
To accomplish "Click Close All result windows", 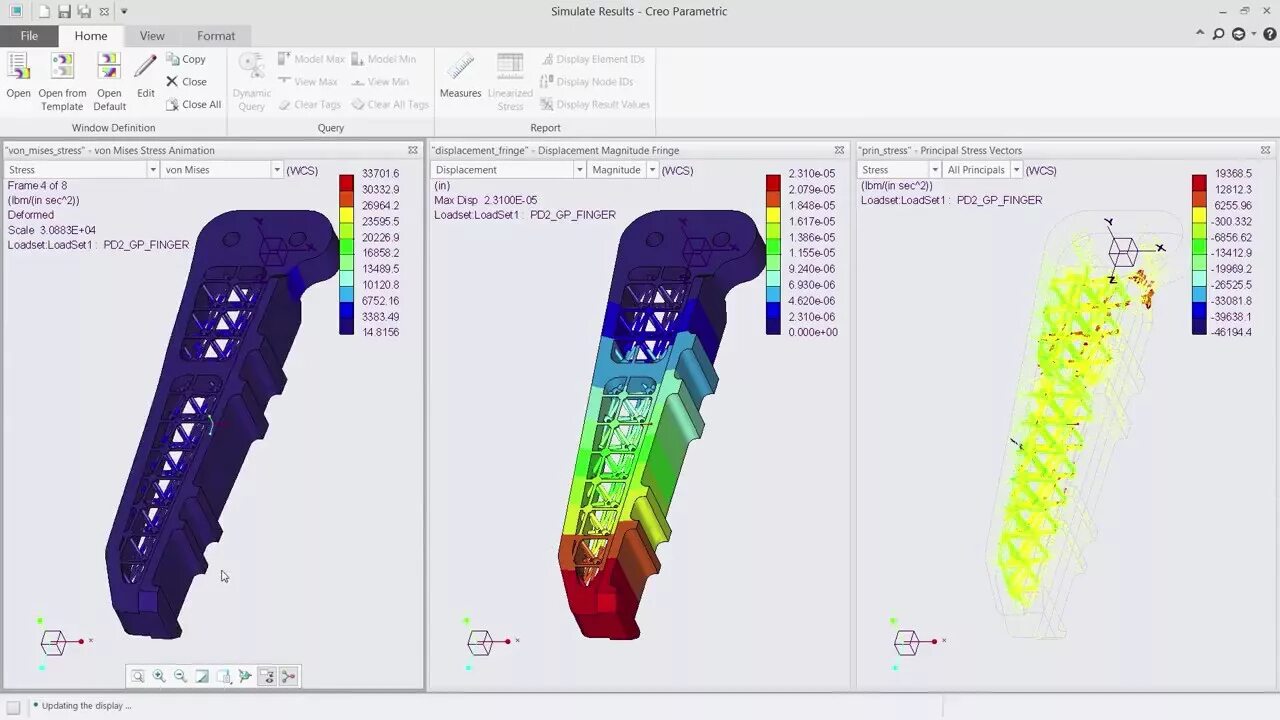I will click(193, 104).
